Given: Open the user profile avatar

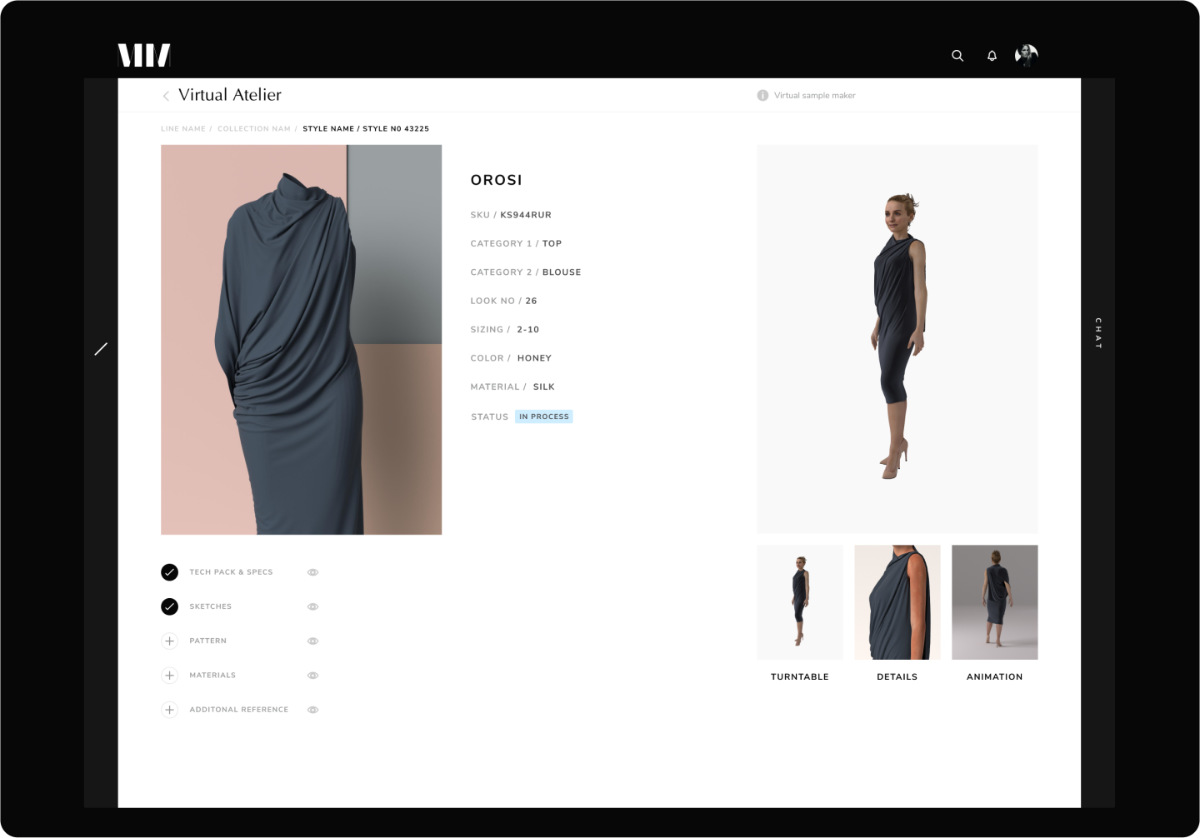Looking at the screenshot, I should tap(1026, 56).
